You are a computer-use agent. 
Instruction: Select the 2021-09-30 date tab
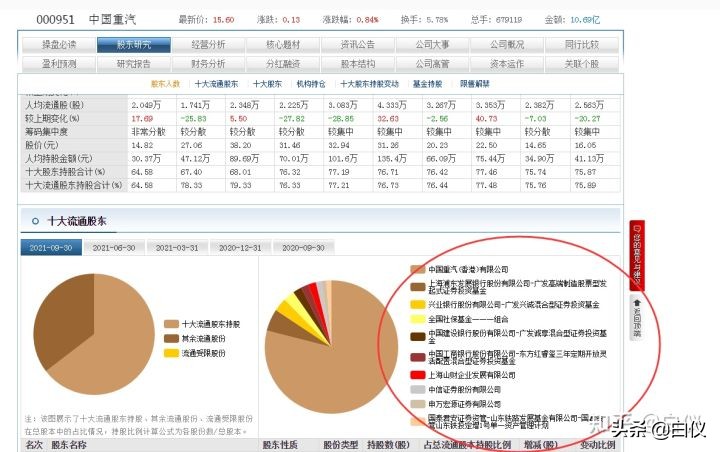pyautogui.click(x=51, y=248)
